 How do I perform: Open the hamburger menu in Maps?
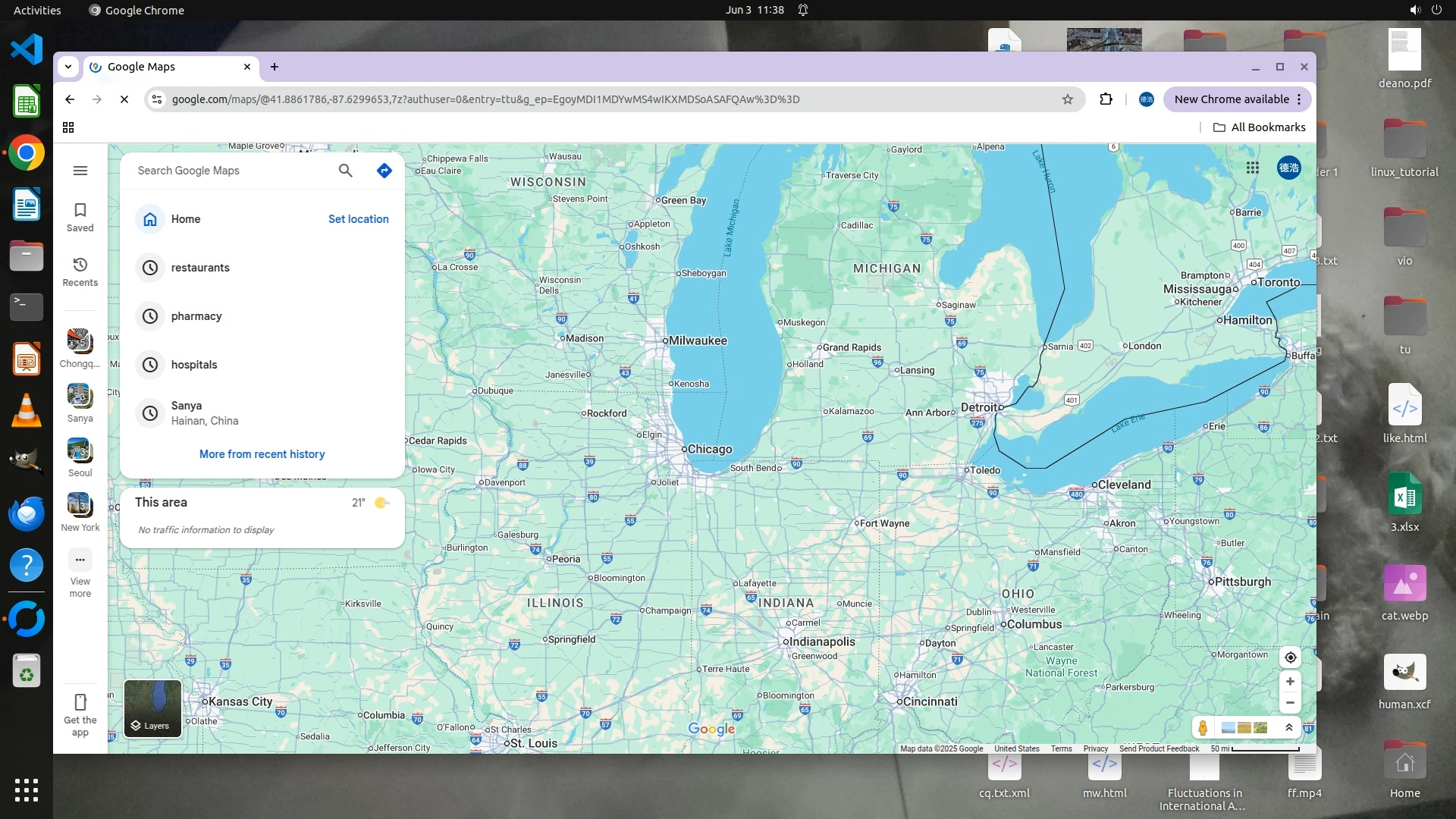pyautogui.click(x=80, y=171)
